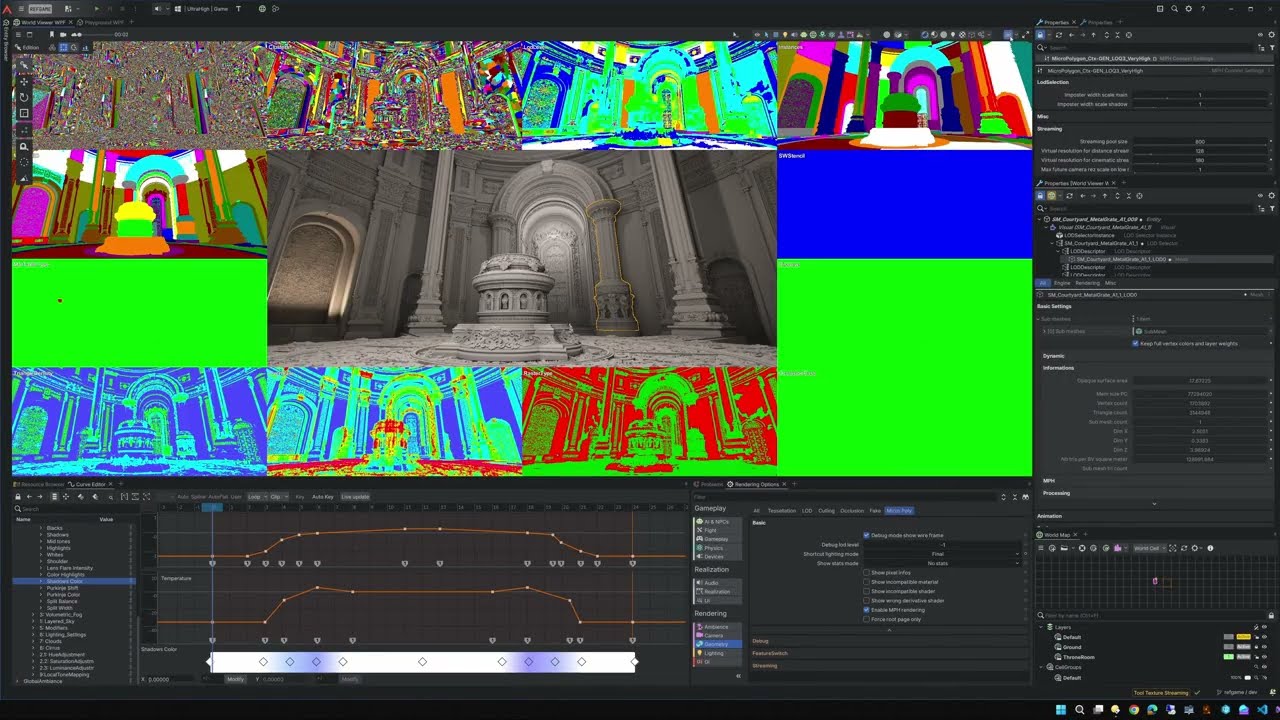Viewport: 1280px width, 720px height.
Task: Open the Loop mode dropdown in Curve Editor
Action: click(x=256, y=496)
